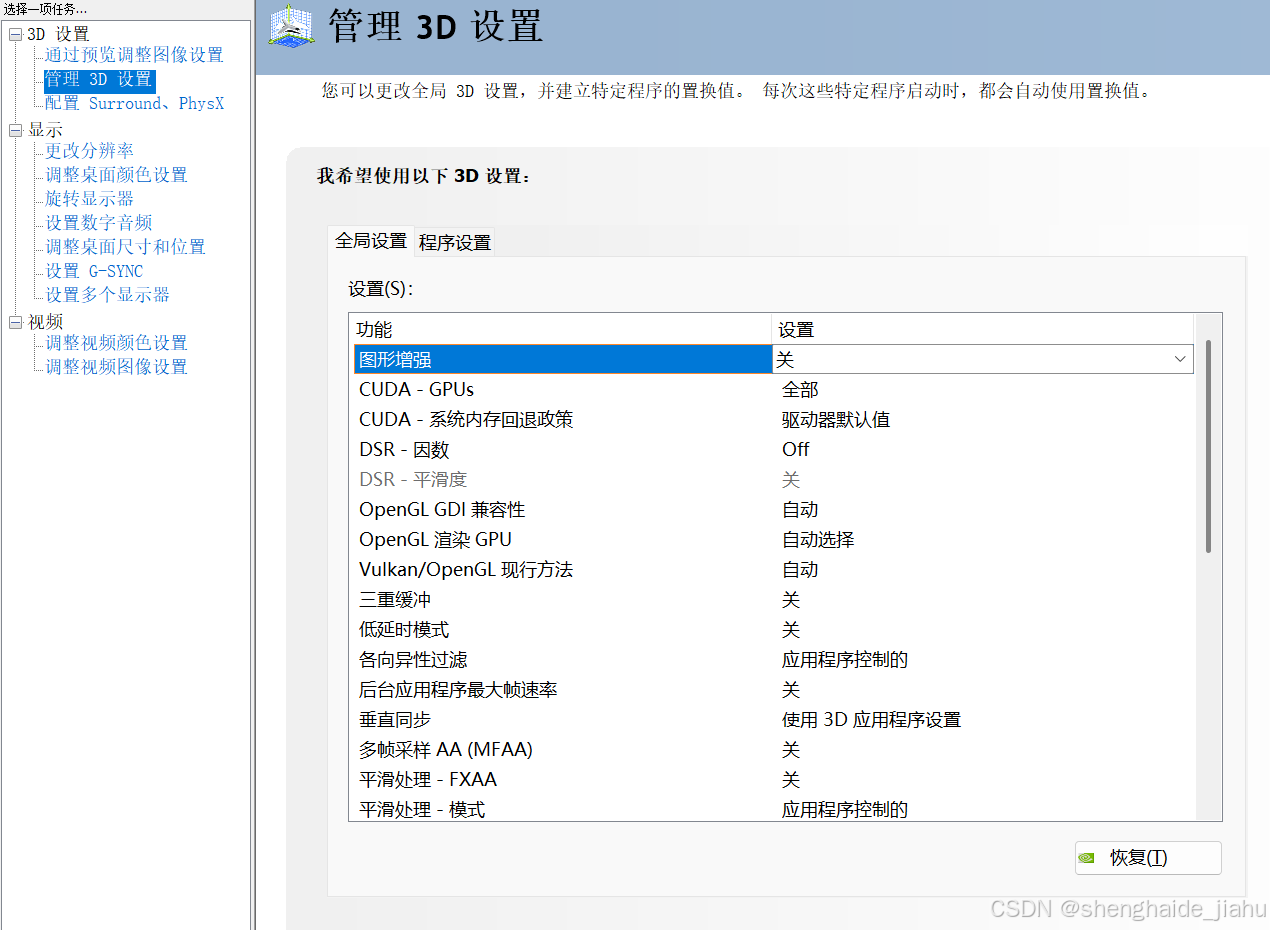This screenshot has width=1270, height=930.
Task: Select 管理 3D 设置 in tree
Action: pos(99,79)
